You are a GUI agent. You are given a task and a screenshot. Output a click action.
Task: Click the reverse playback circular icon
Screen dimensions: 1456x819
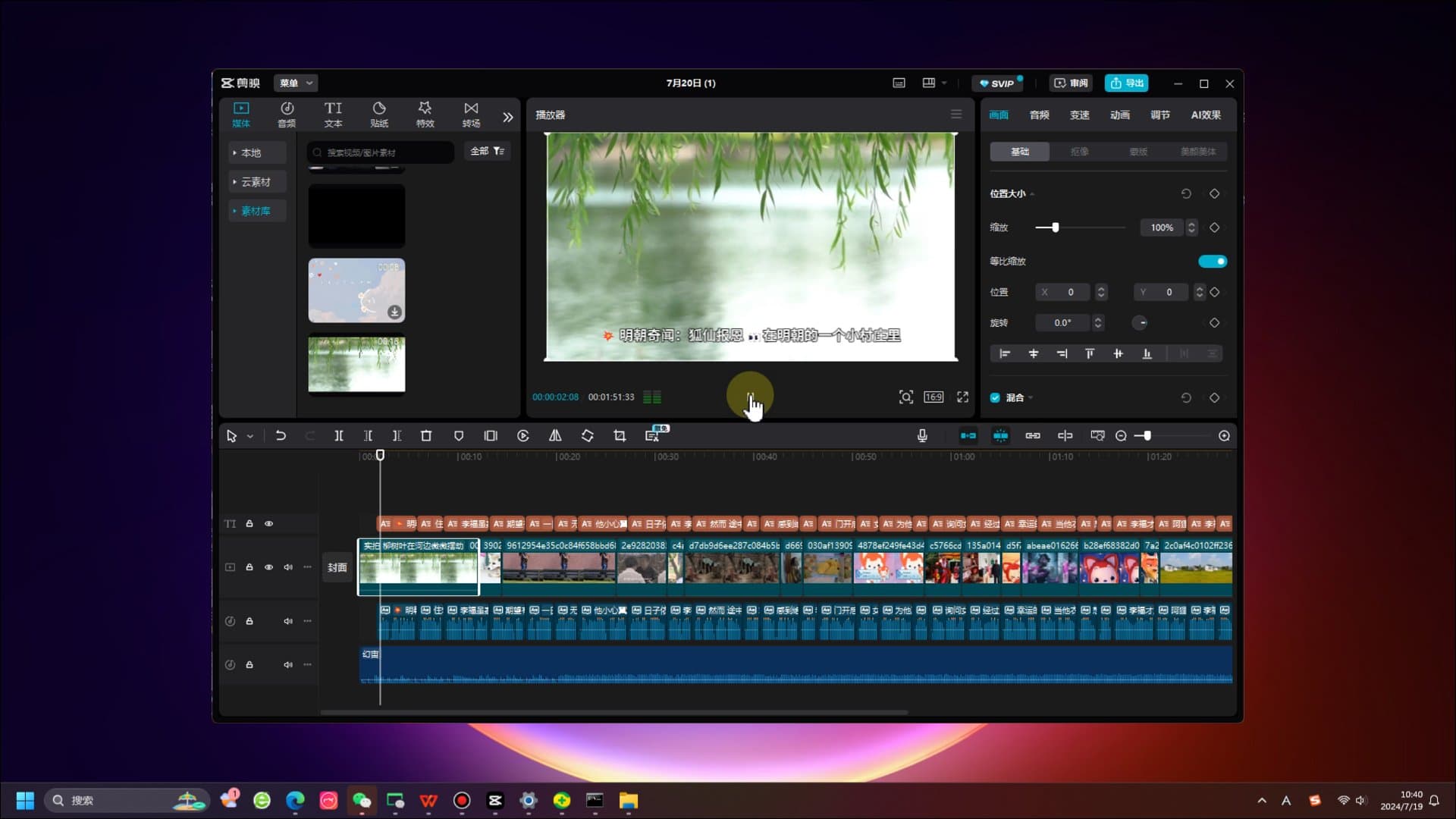pyautogui.click(x=523, y=436)
